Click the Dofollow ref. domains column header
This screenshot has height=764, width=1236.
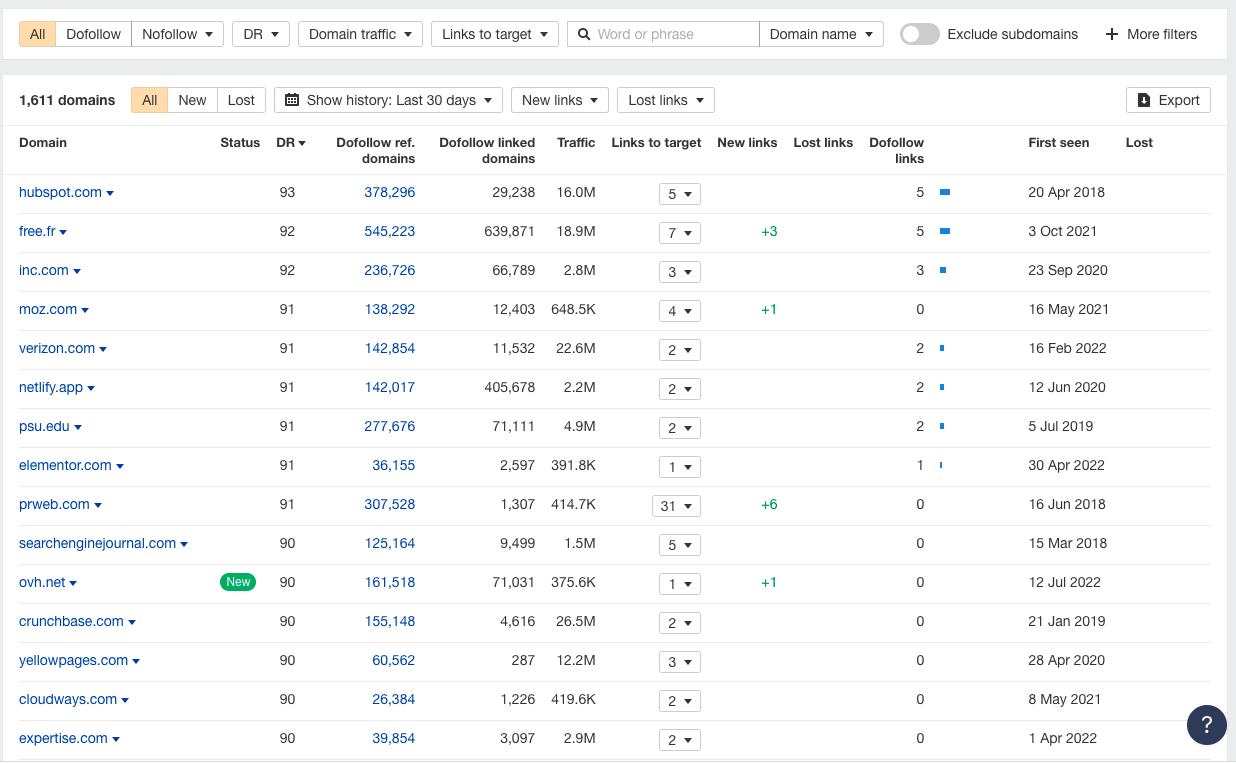pyautogui.click(x=375, y=151)
